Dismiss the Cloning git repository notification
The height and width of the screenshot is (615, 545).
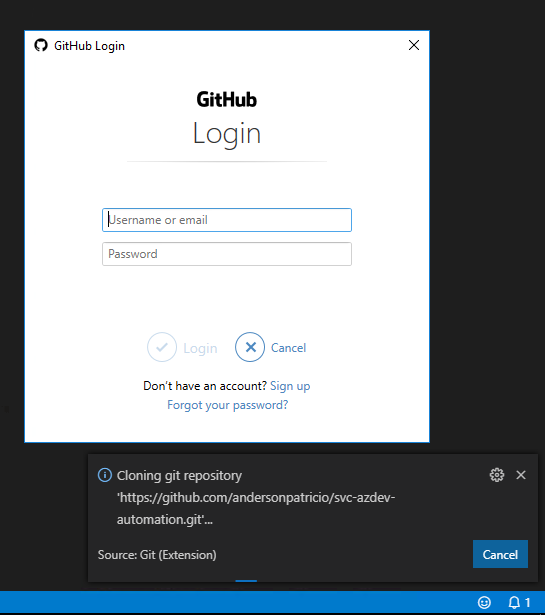coord(521,475)
